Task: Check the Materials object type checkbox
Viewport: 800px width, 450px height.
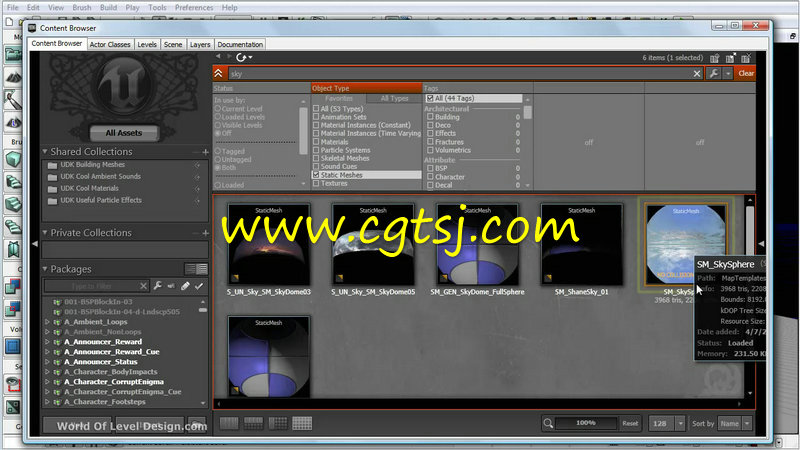Action: [x=316, y=142]
